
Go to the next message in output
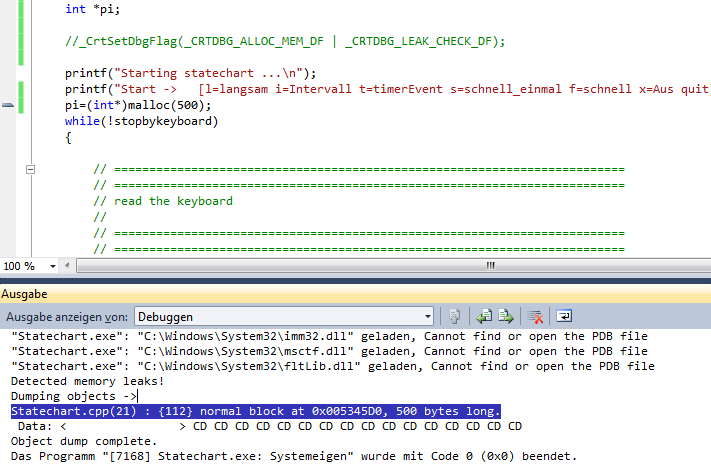pyautogui.click(x=507, y=316)
